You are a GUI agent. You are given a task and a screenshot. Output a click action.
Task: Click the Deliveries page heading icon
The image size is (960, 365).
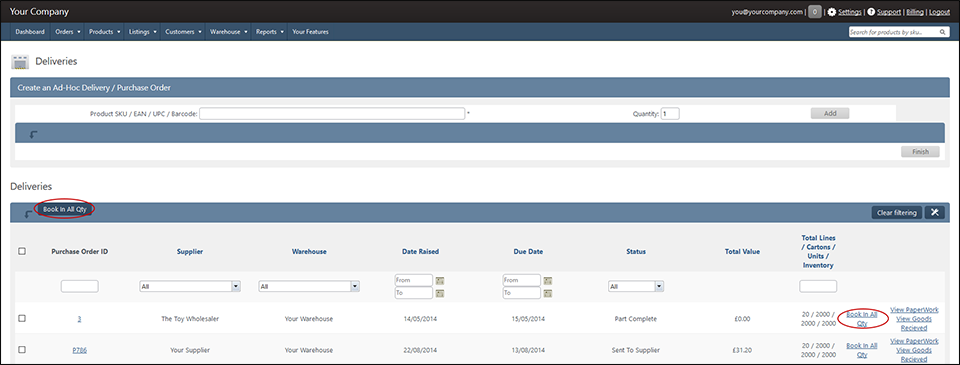[x=21, y=62]
